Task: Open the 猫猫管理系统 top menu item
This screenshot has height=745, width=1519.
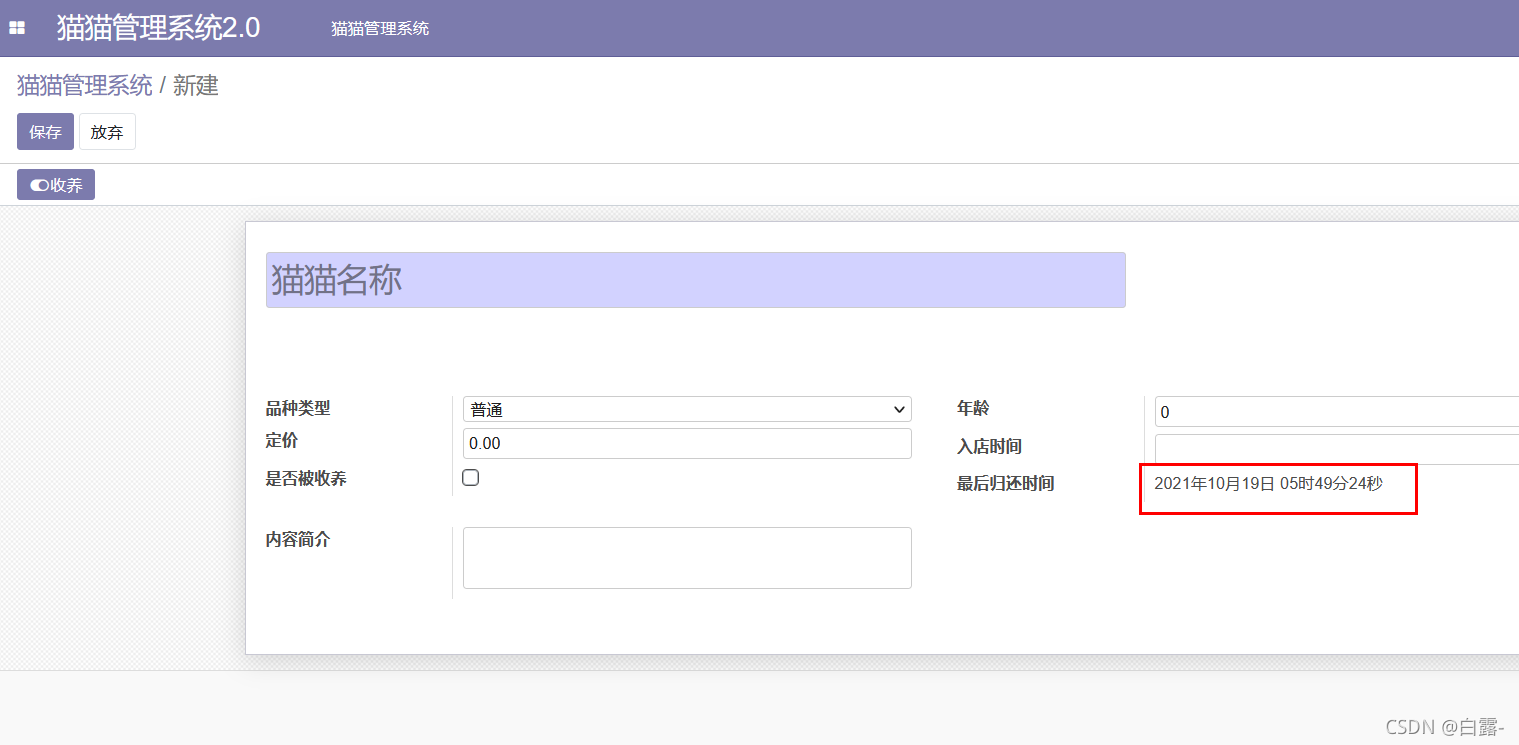Action: [x=380, y=28]
